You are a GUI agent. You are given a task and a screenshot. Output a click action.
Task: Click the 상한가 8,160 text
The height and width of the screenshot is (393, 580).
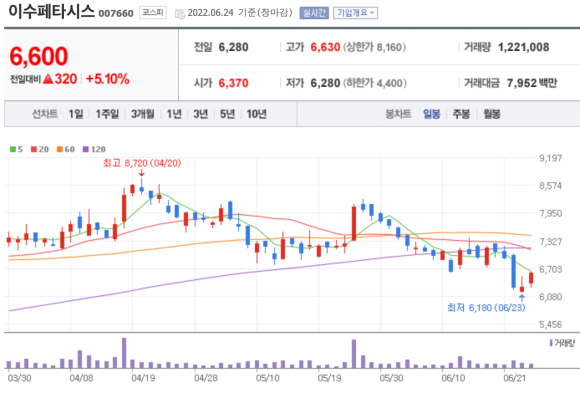click(374, 47)
